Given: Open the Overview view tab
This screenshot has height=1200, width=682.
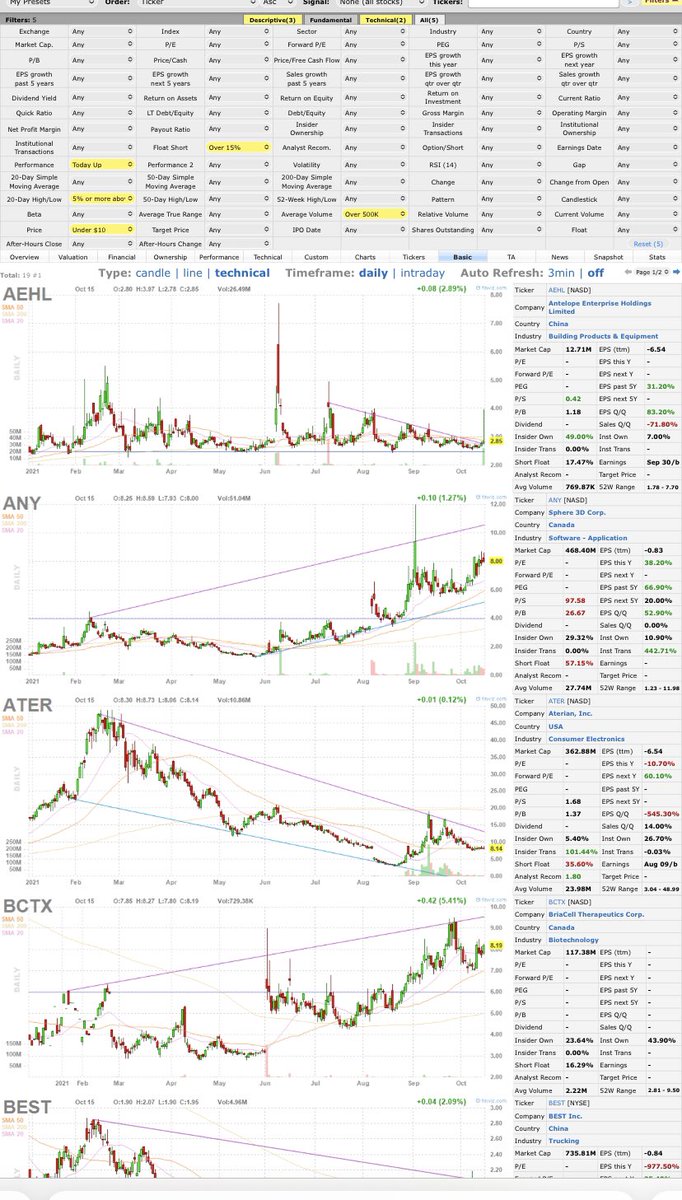Looking at the screenshot, I should [x=23, y=257].
